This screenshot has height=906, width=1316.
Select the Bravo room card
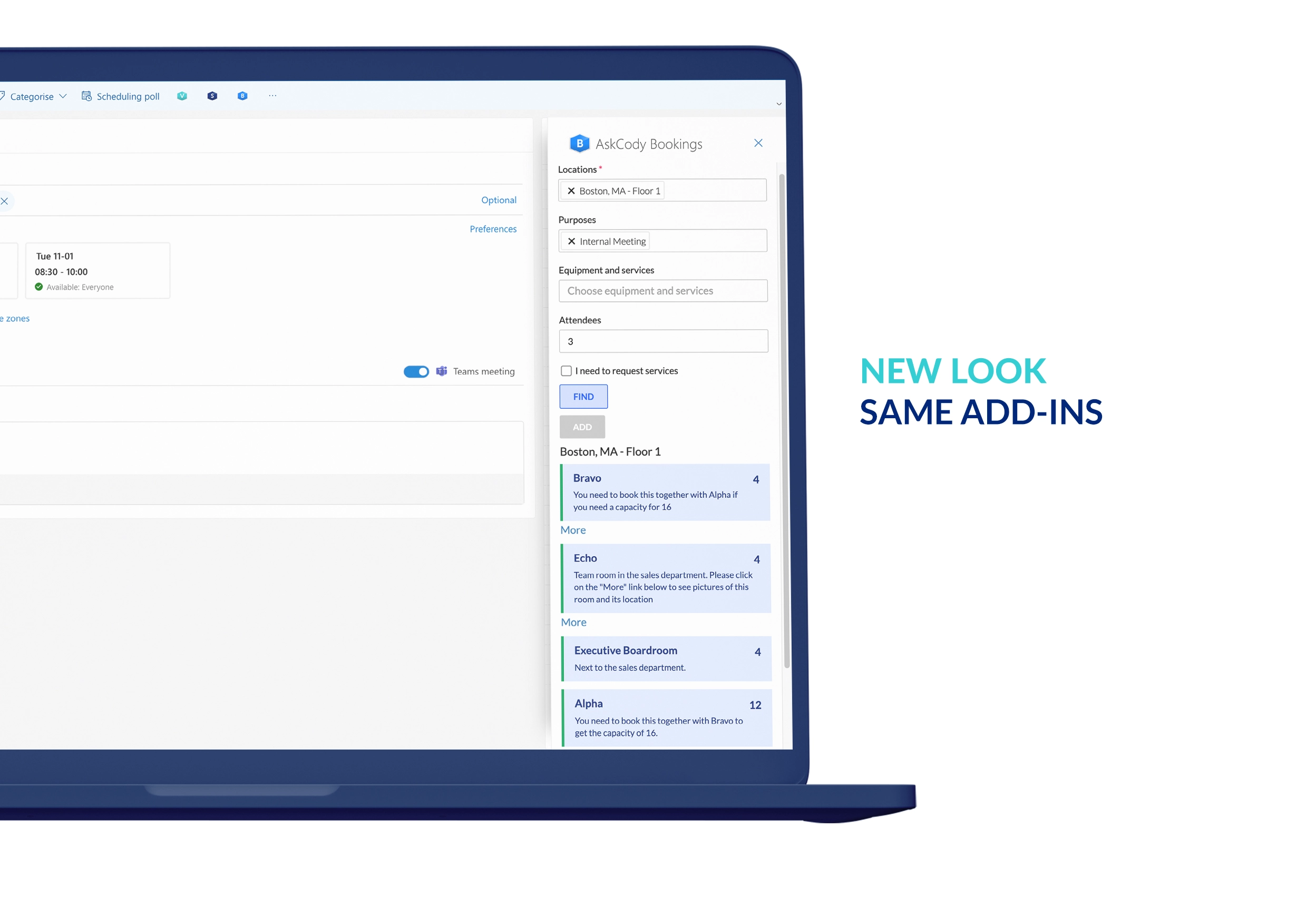[x=665, y=492]
